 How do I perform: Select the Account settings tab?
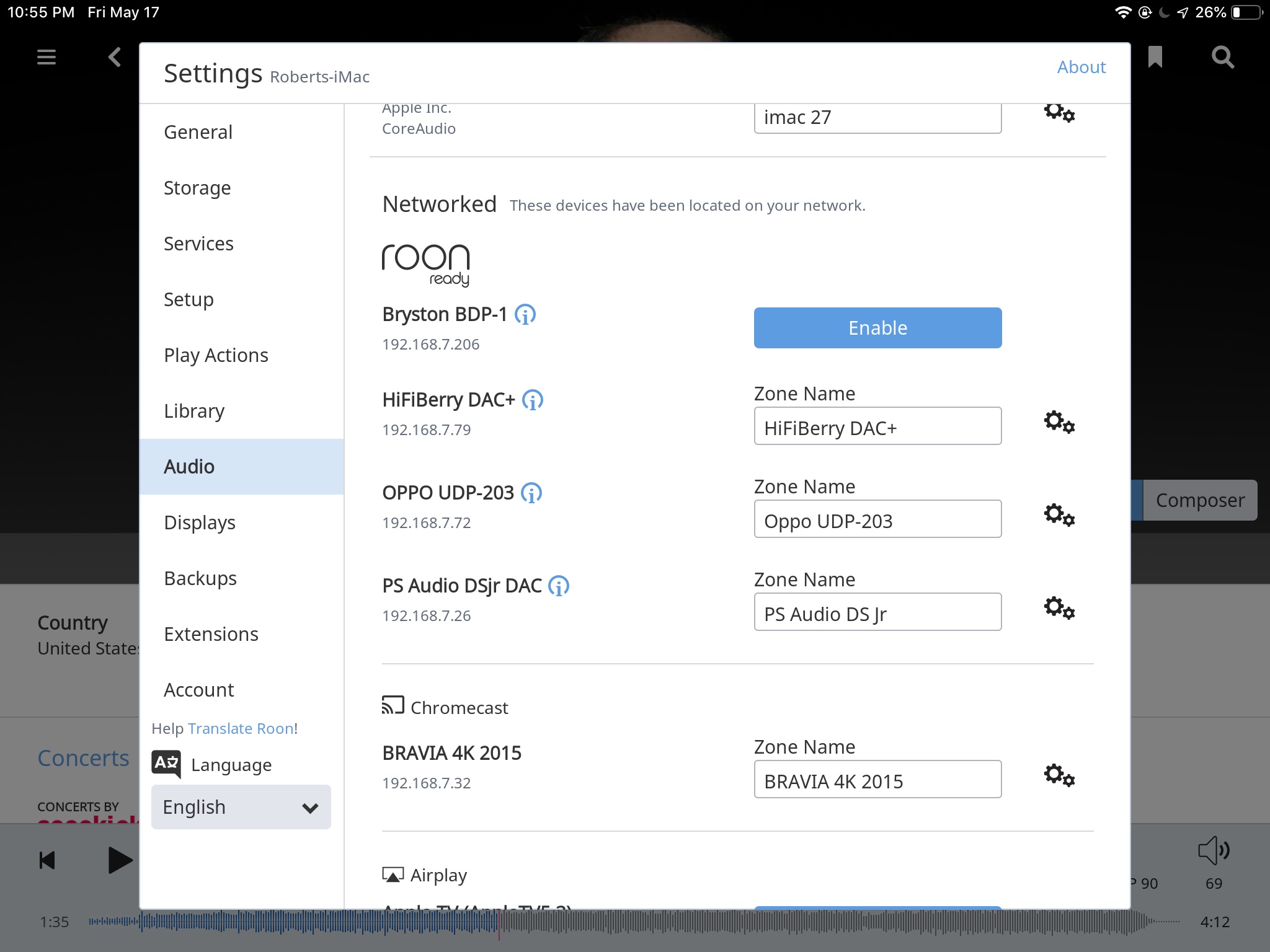[x=242, y=690]
